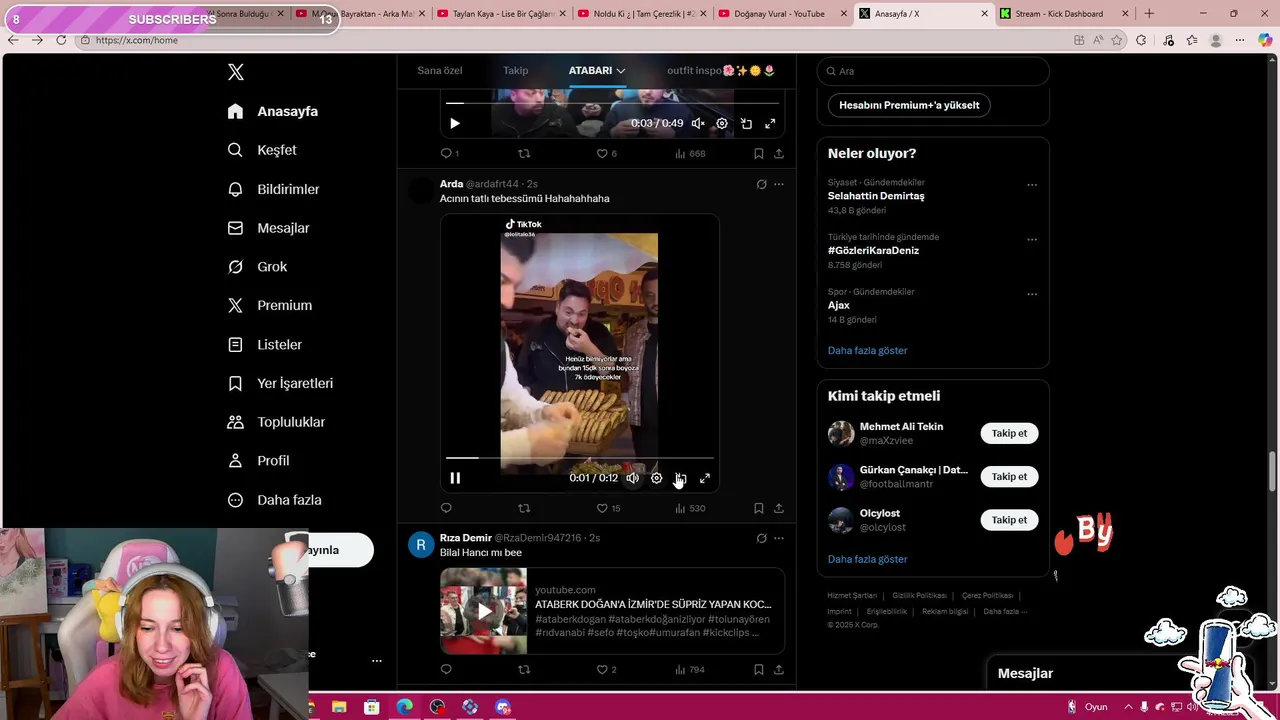
Task: Show more follow suggestions link
Action: (x=867, y=559)
